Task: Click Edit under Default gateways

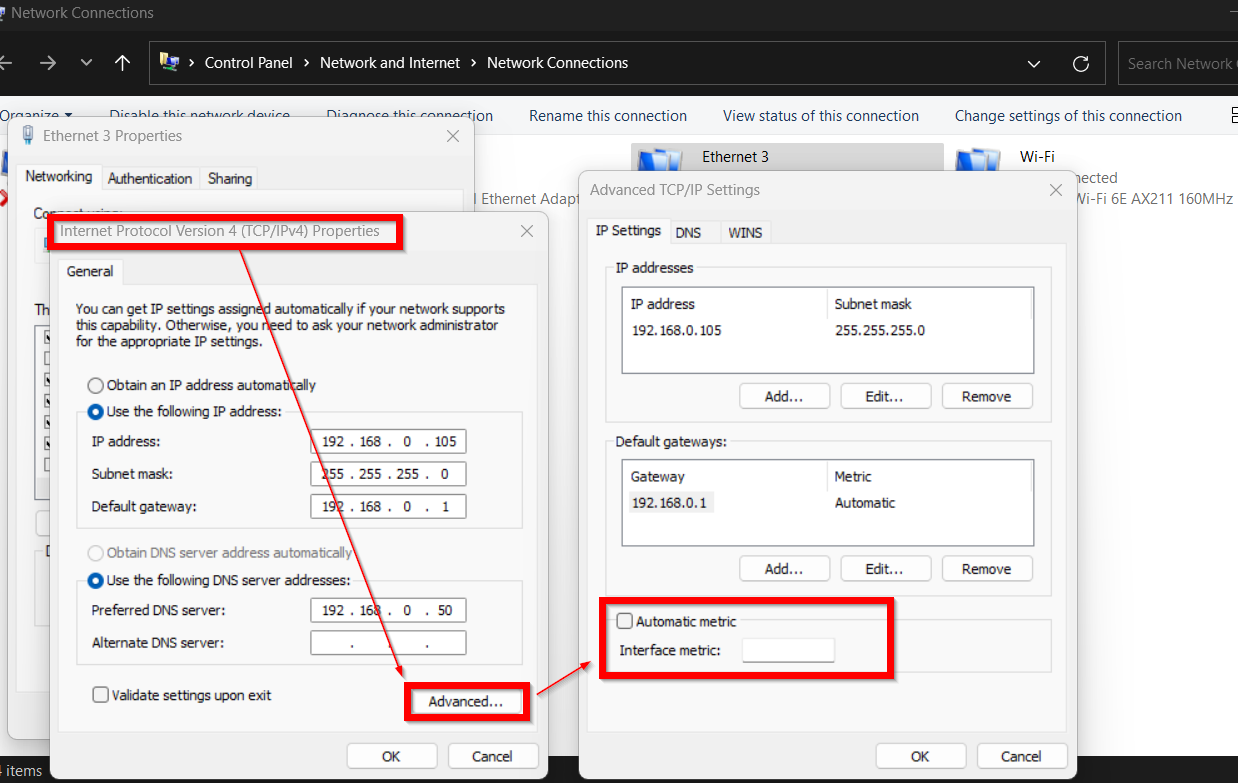Action: (885, 569)
